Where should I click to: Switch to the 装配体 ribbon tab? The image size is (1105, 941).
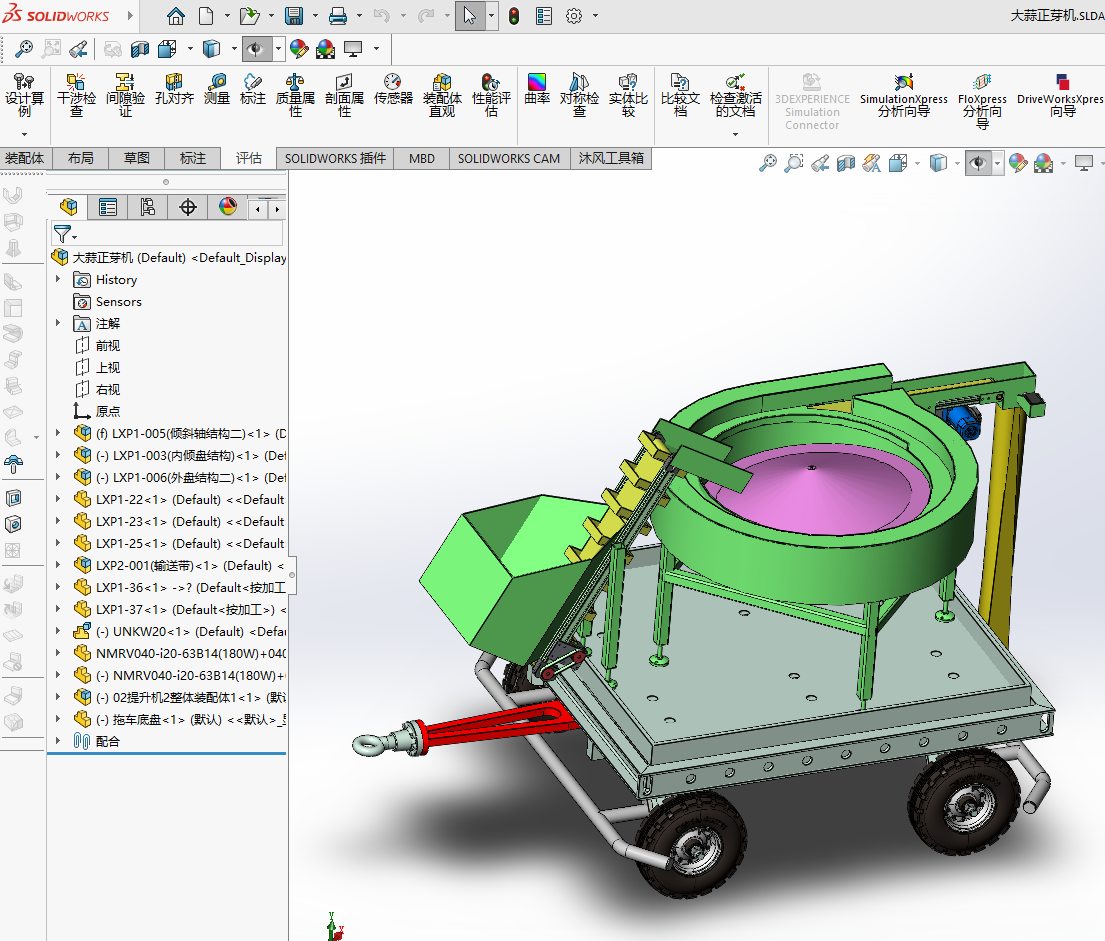pyautogui.click(x=24, y=158)
